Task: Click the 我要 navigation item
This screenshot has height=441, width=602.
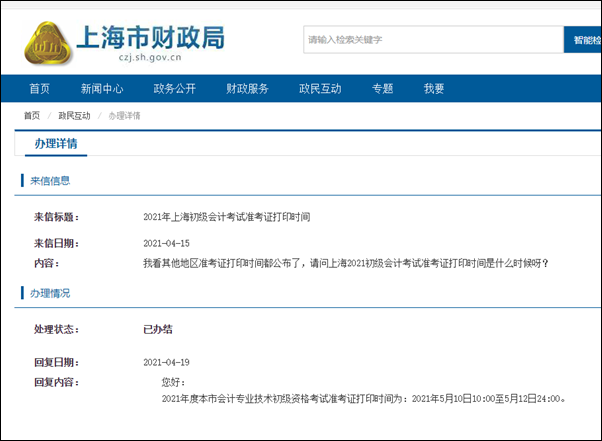Action: 434,89
